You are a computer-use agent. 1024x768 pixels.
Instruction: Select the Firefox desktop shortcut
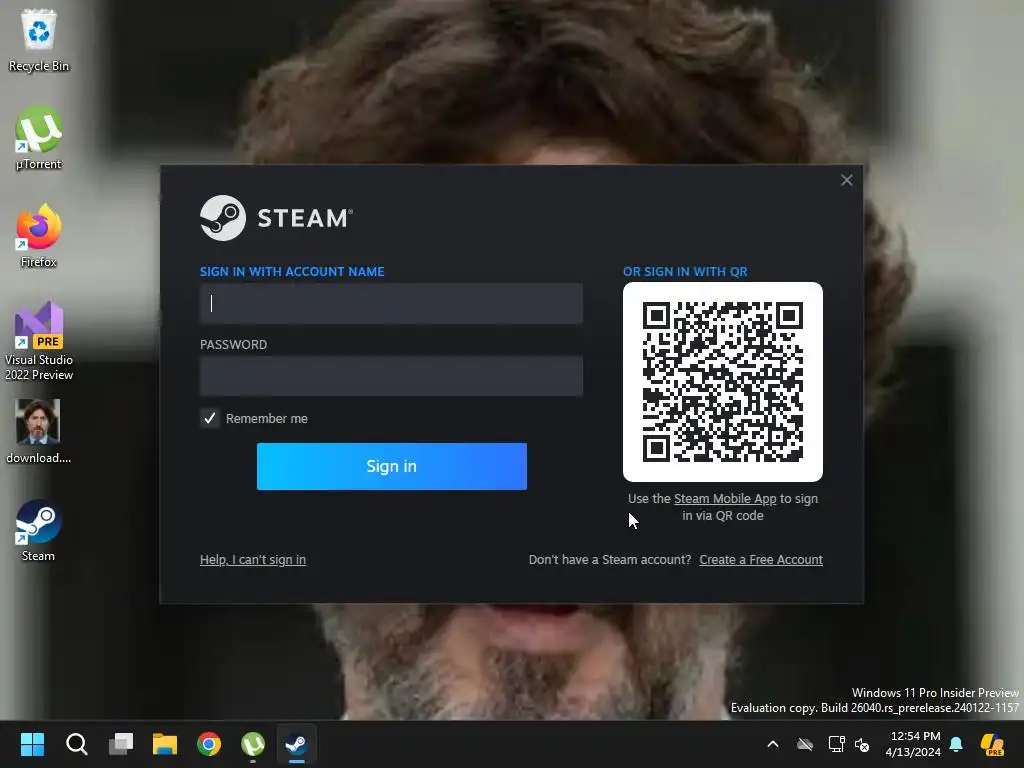click(39, 236)
